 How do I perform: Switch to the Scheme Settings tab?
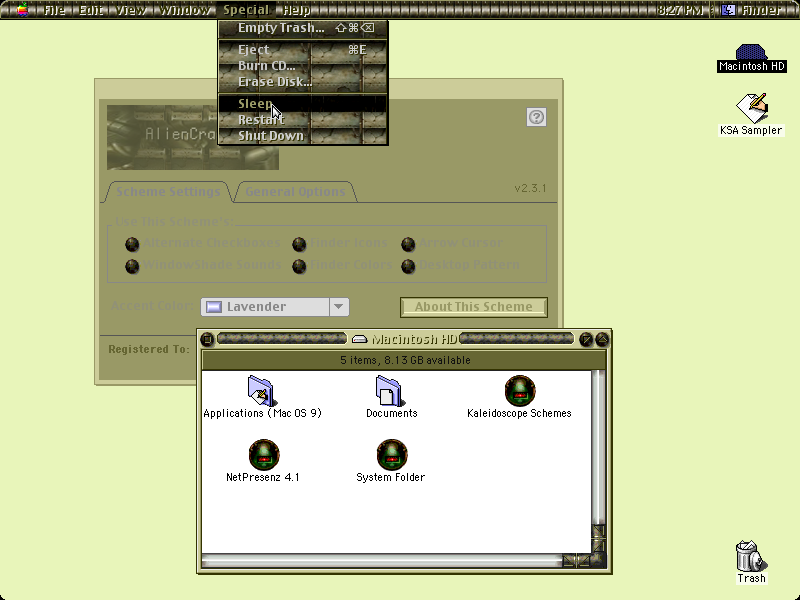[168, 192]
